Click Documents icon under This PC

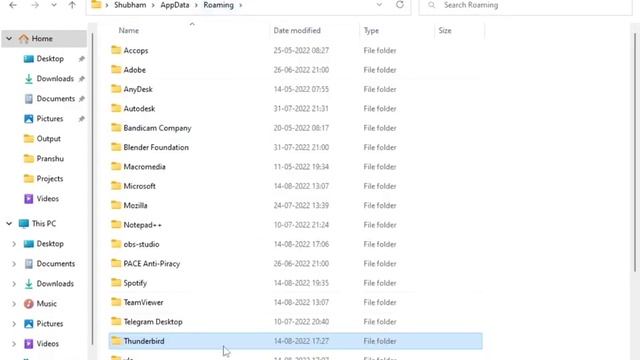29,264
